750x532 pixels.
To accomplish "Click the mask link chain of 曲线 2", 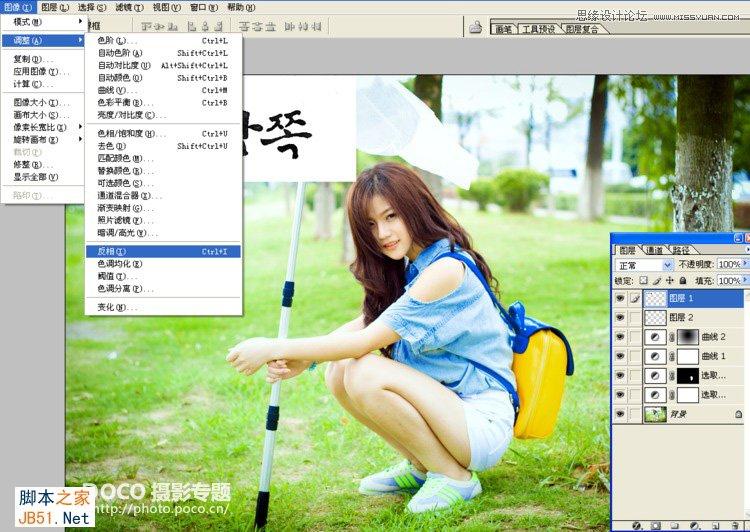I will 672,337.
